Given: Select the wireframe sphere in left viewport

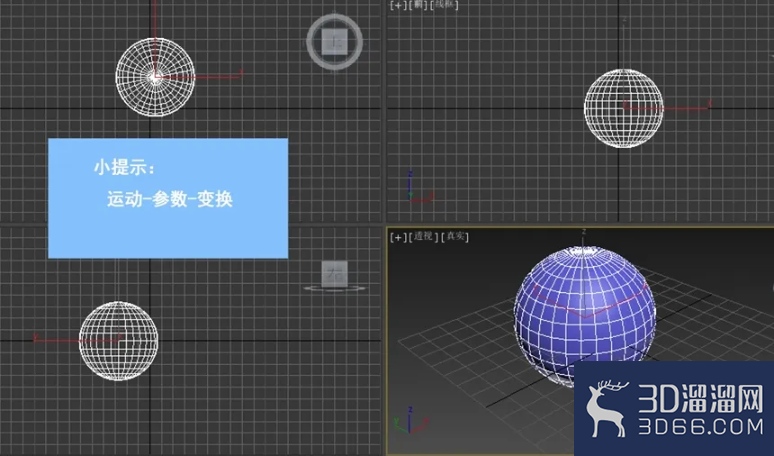Looking at the screenshot, I should pos(118,341).
